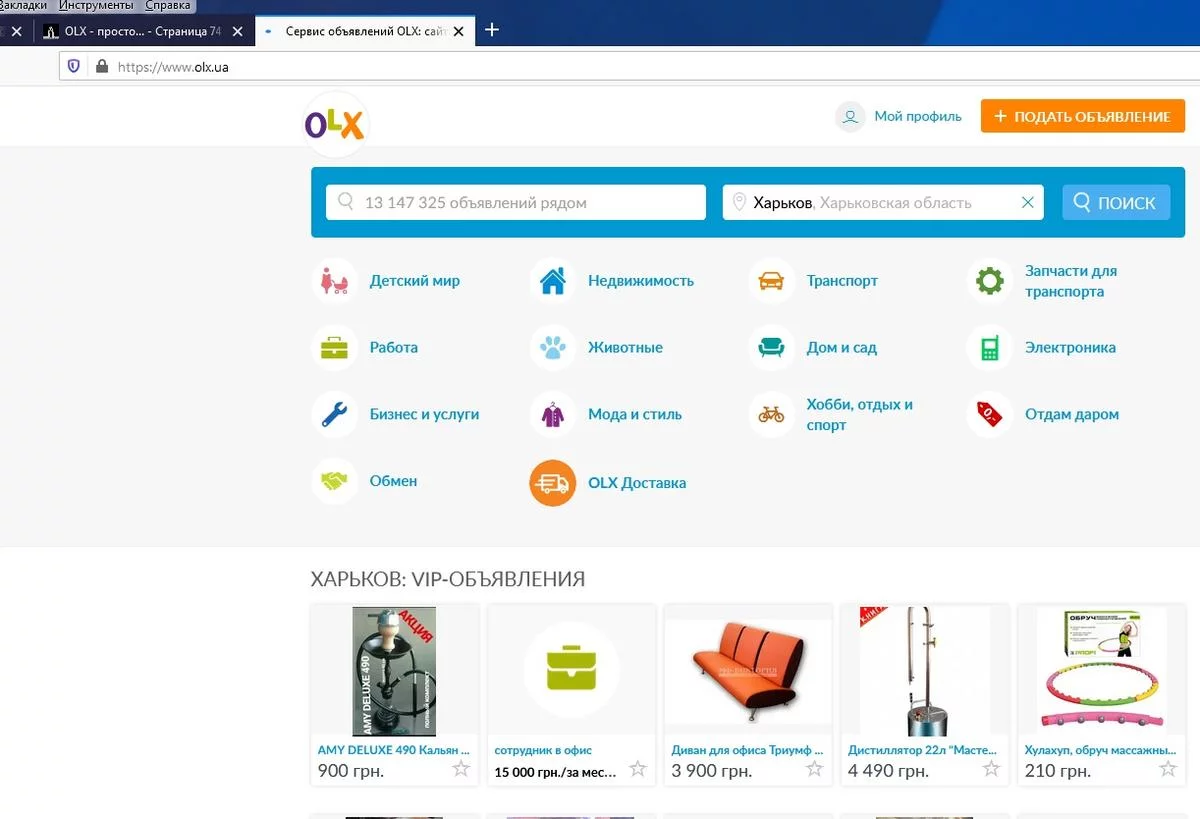This screenshot has width=1200, height=819.
Task: Click the 900 грн. price text
Action: [x=351, y=771]
